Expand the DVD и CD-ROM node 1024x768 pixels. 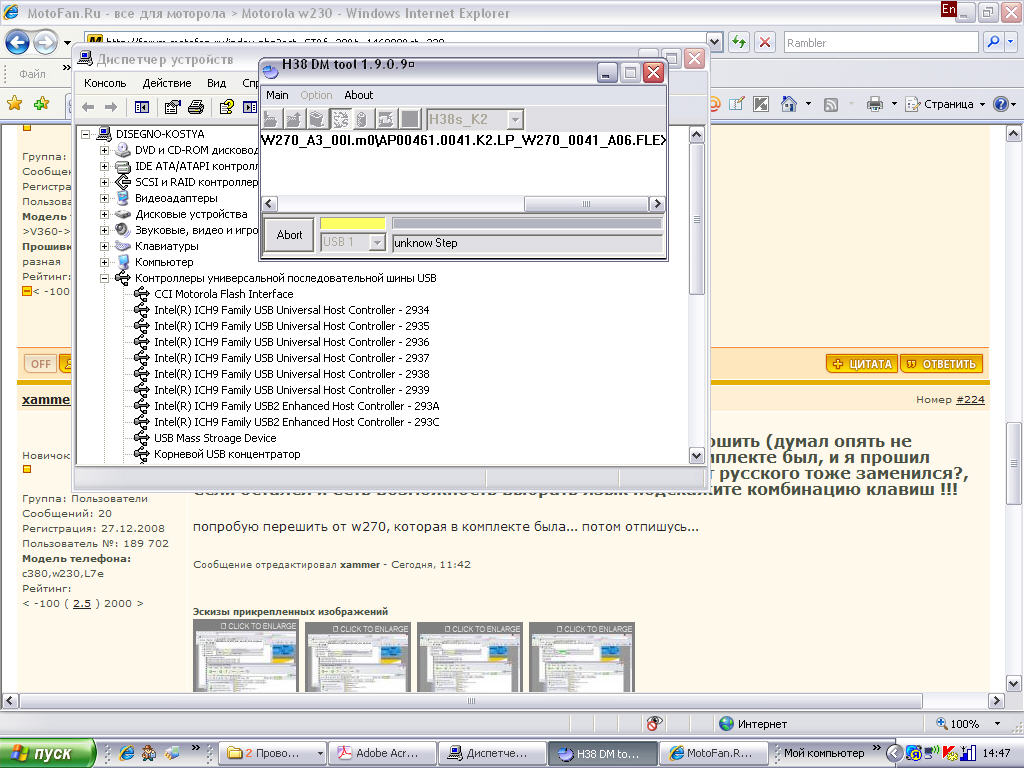[x=104, y=150]
